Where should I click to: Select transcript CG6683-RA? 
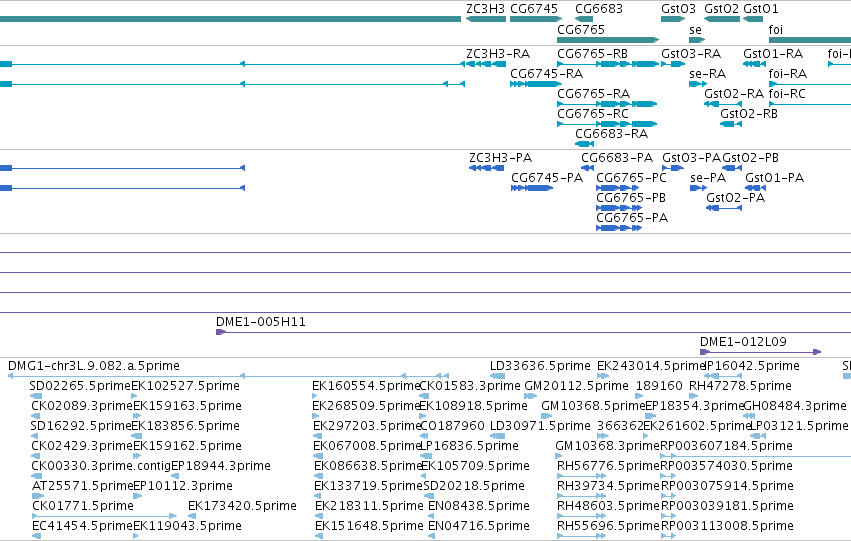click(585, 144)
